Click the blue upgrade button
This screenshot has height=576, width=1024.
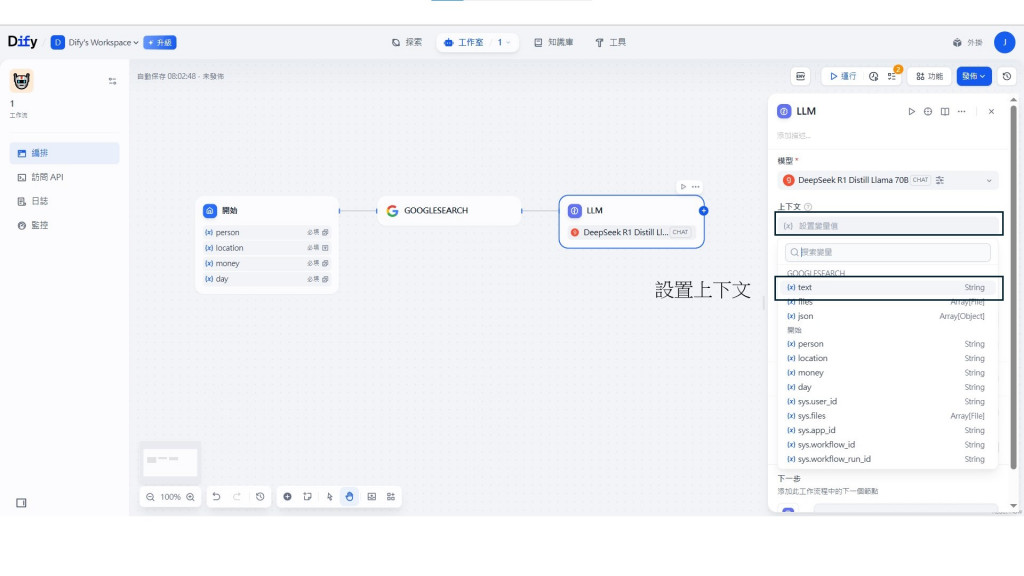[x=160, y=42]
